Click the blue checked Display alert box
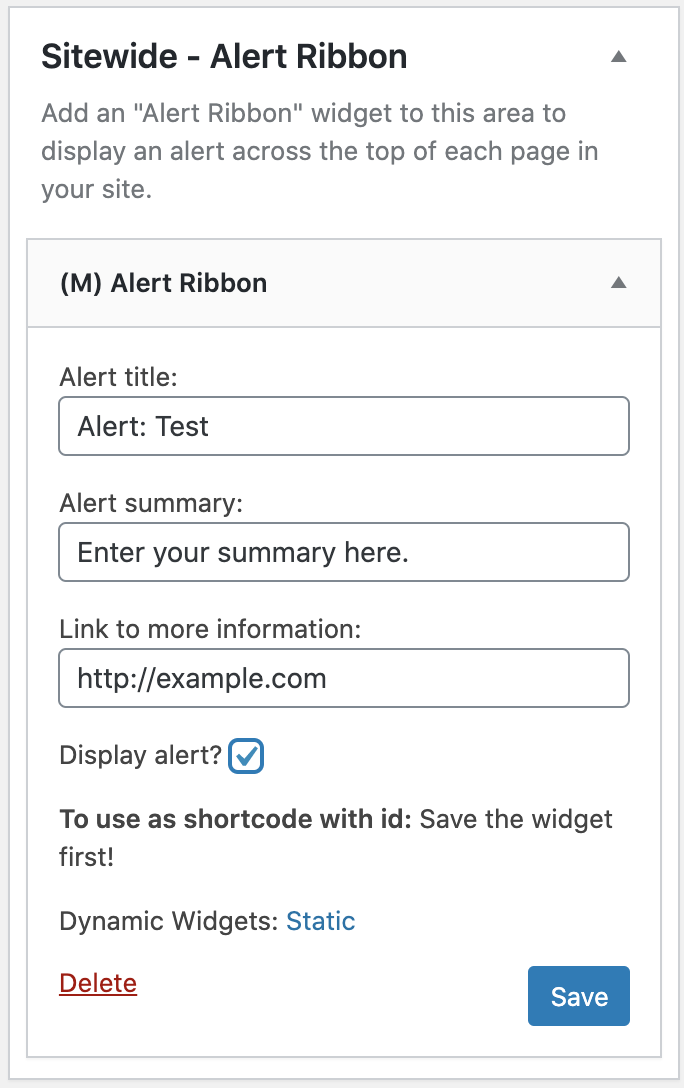 248,756
